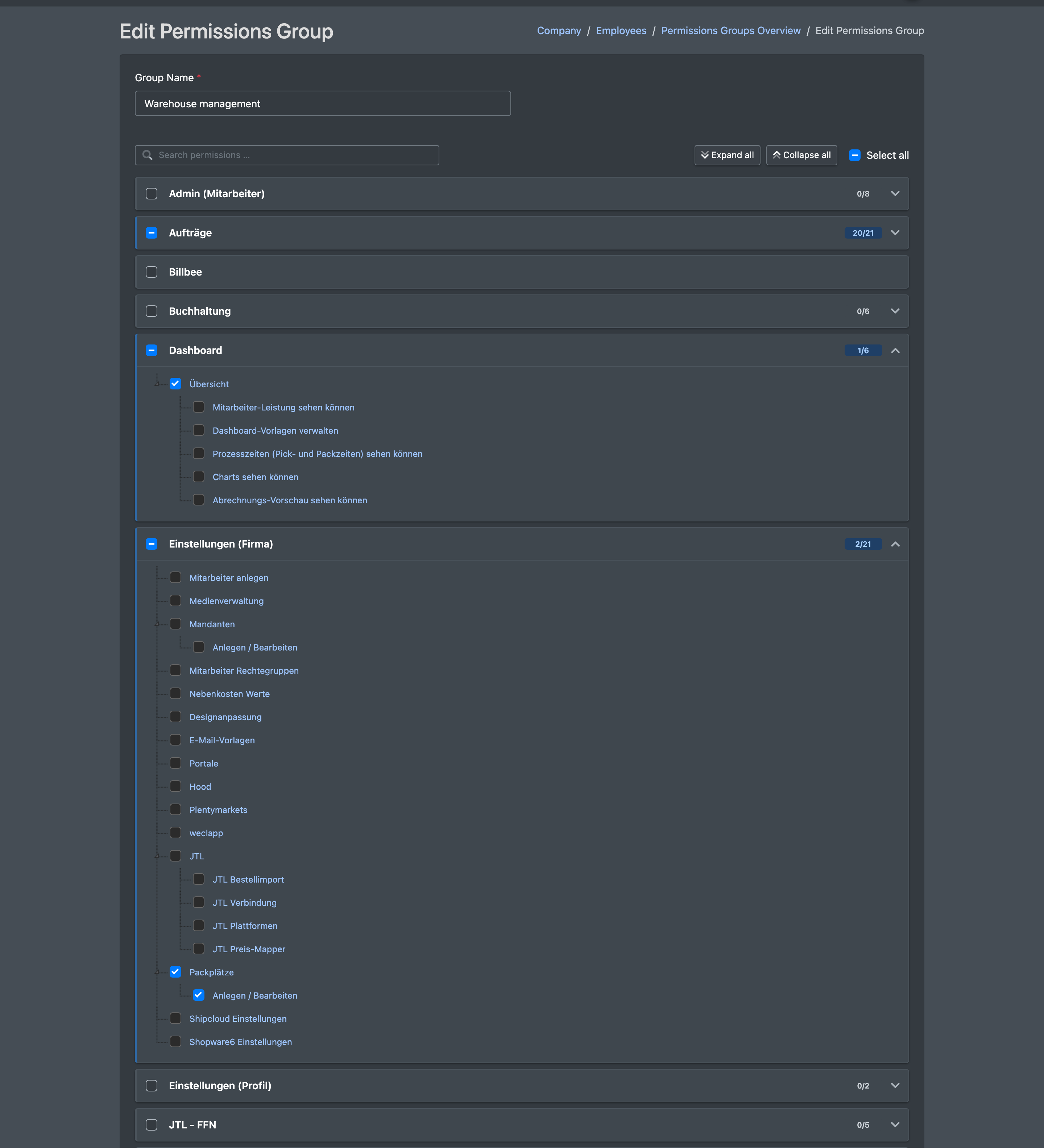Check the JTL - FFN group checkbox
This screenshot has width=1044, height=1148.
(x=152, y=1125)
